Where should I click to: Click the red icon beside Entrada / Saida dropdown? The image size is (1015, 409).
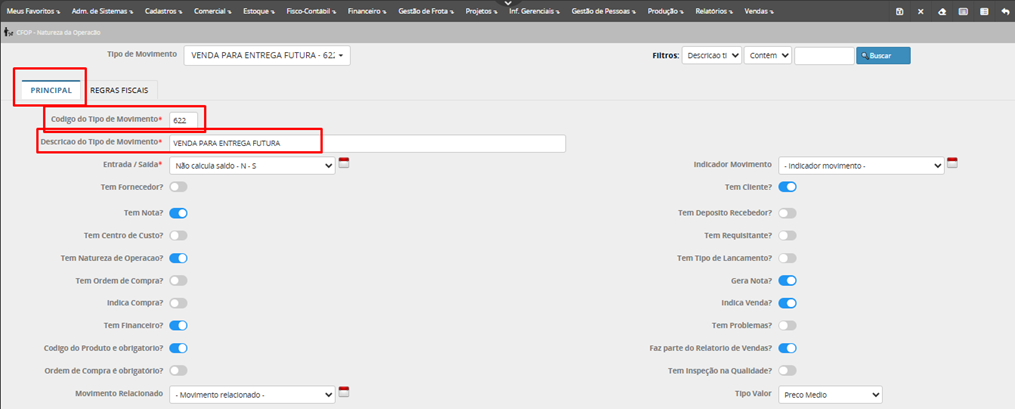[x=344, y=163]
